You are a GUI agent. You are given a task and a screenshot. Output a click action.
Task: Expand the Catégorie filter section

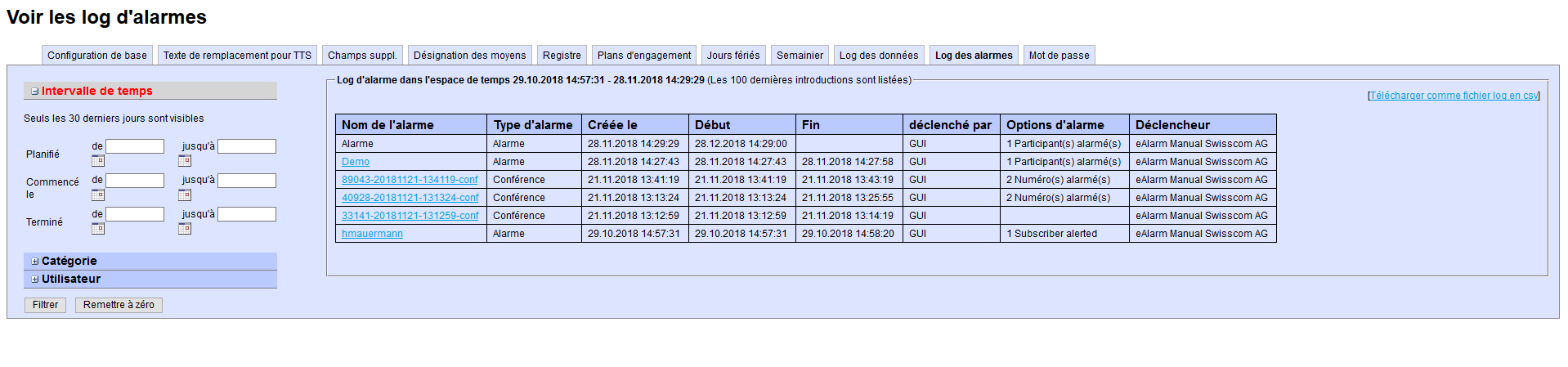click(35, 262)
